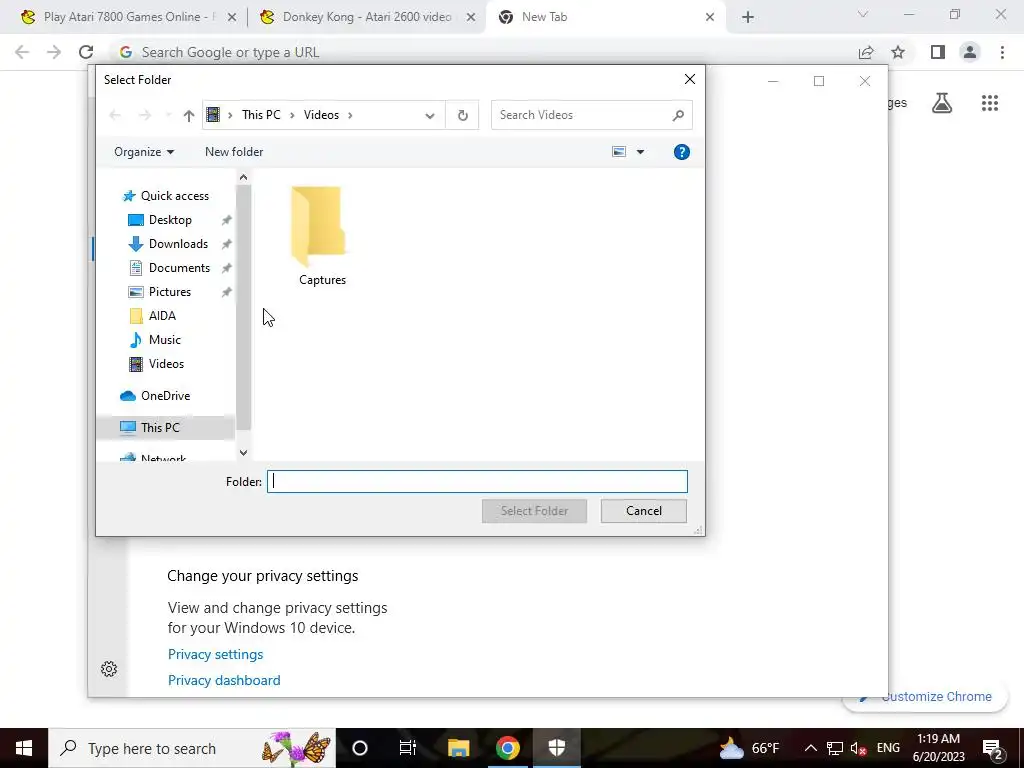Viewport: 1024px width, 768px height.
Task: Select This PC in navigation pane
Action: click(160, 428)
